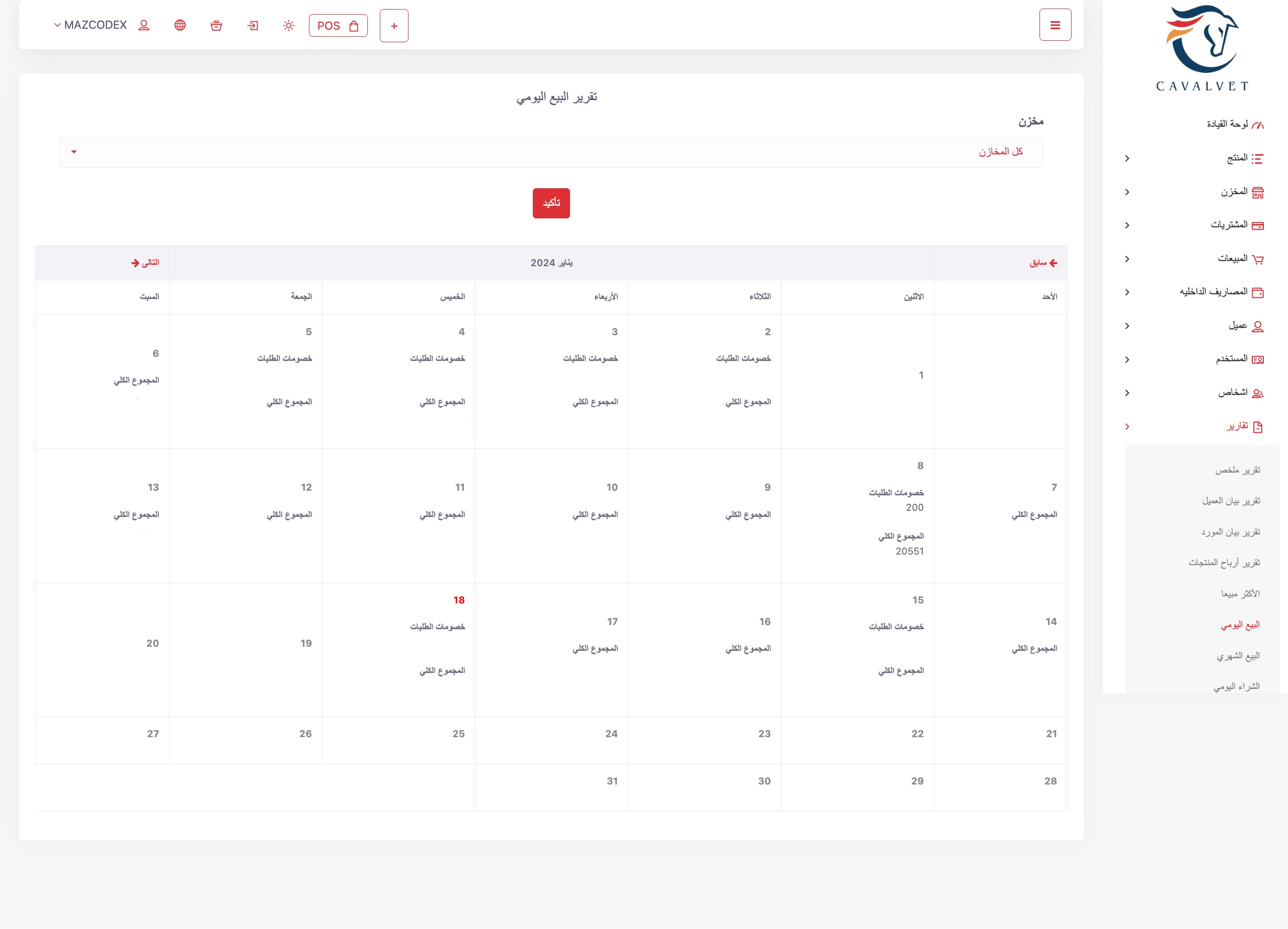
Task: Click the basket icon in top bar
Action: tap(216, 26)
